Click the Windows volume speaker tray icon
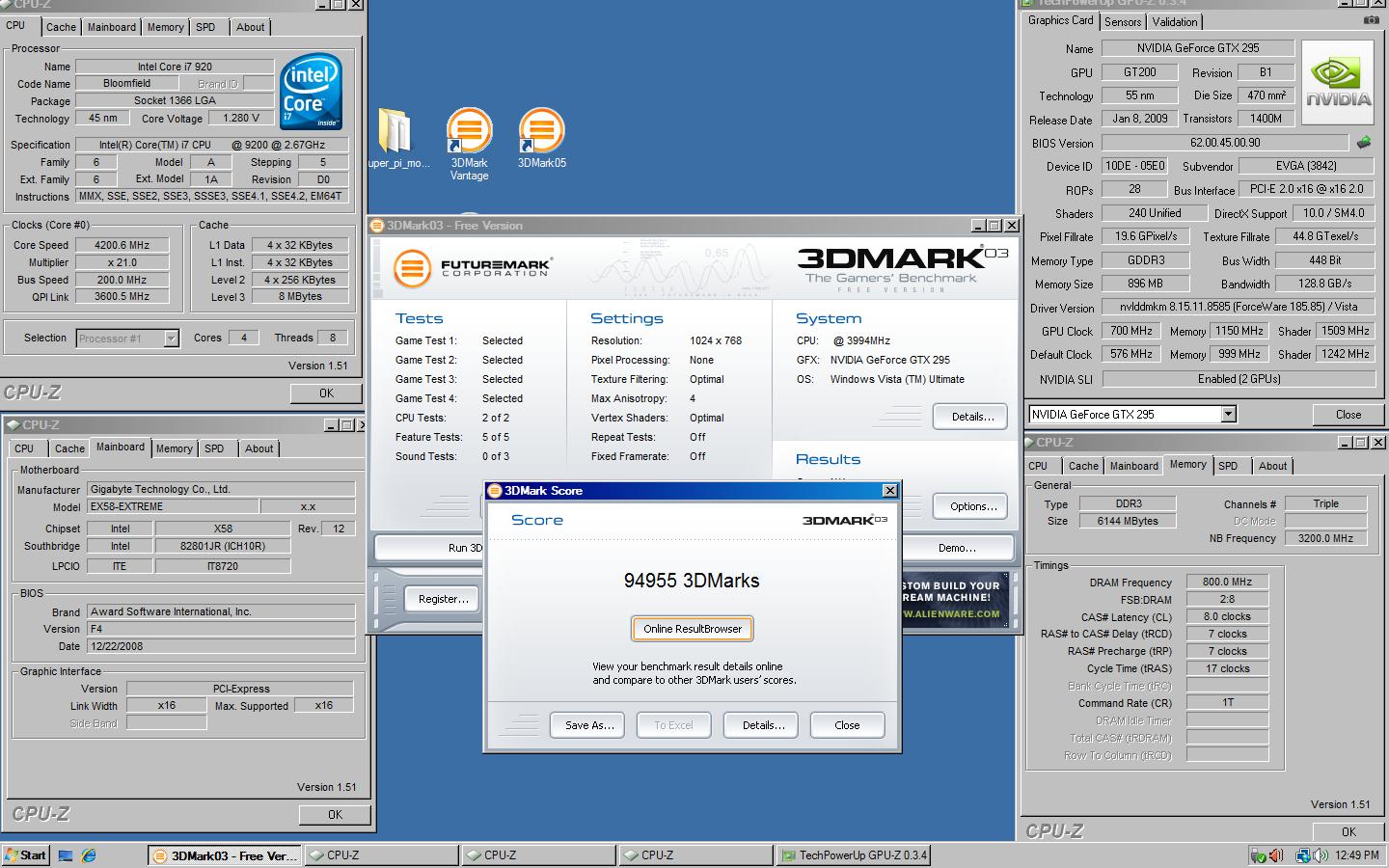 pyautogui.click(x=1320, y=855)
